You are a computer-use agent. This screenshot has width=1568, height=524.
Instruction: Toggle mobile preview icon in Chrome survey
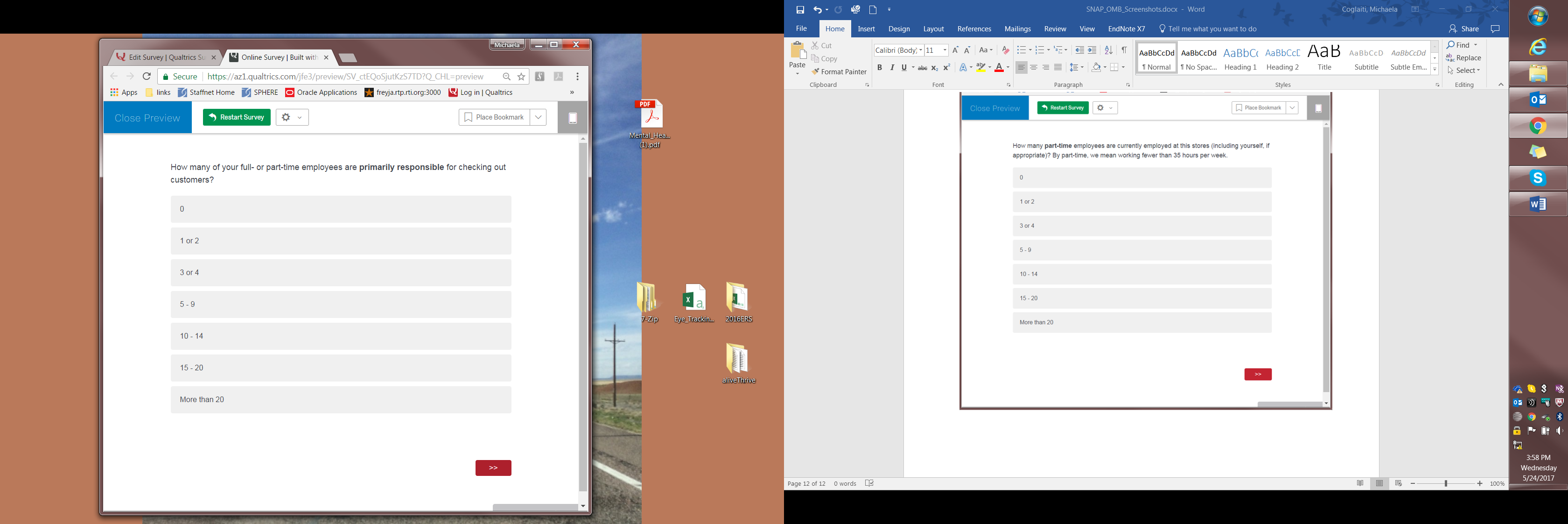point(572,118)
